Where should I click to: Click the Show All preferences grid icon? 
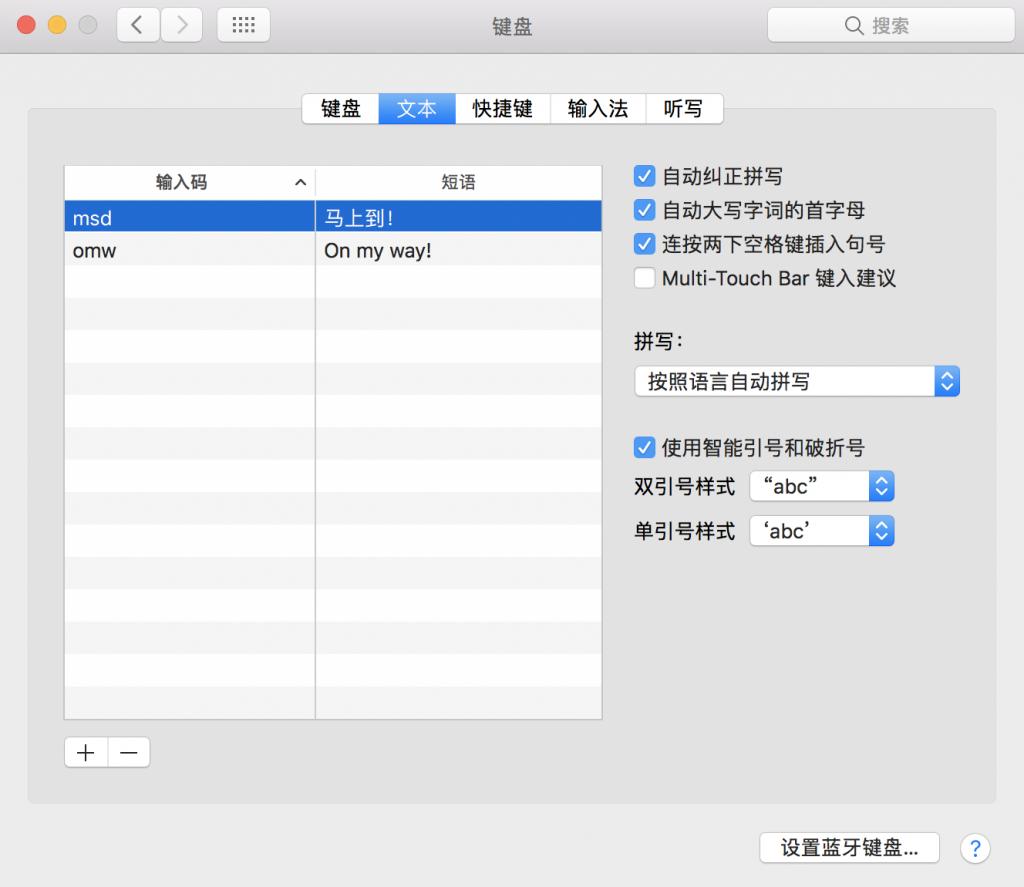[243, 24]
